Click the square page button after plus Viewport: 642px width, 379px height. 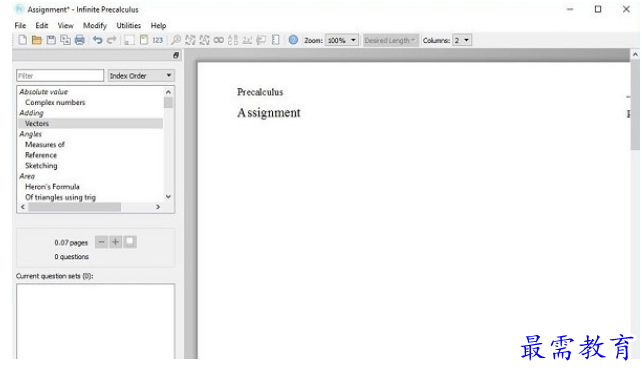pos(130,242)
